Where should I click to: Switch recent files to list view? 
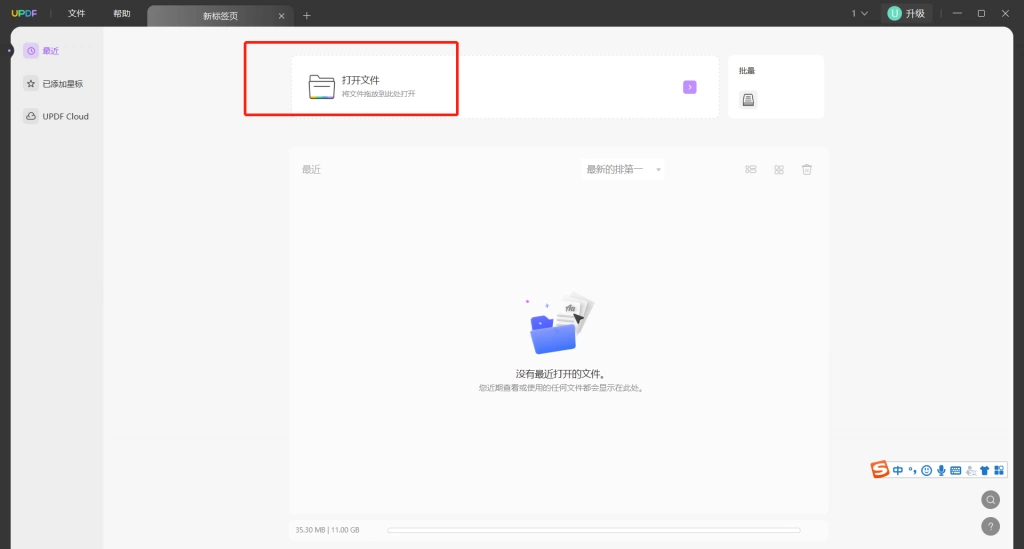tap(751, 170)
